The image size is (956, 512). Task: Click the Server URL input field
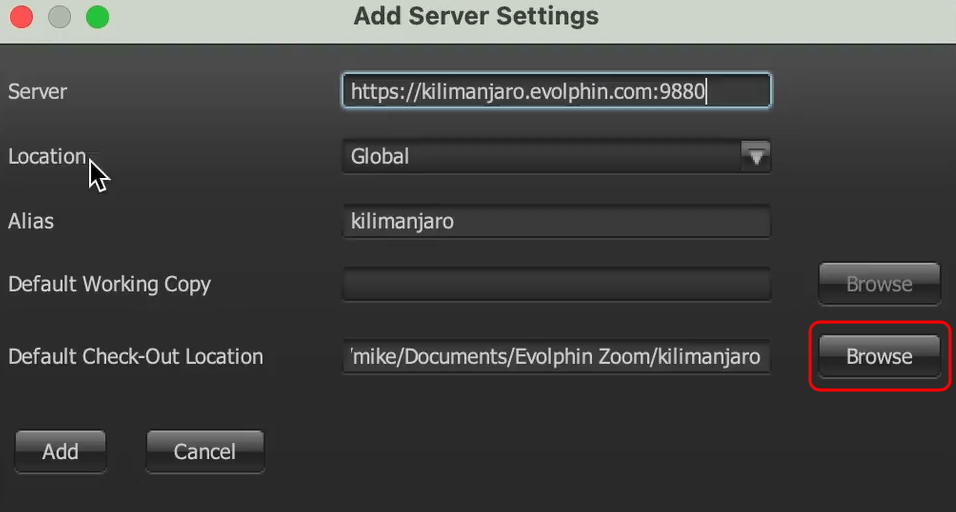coord(557,91)
